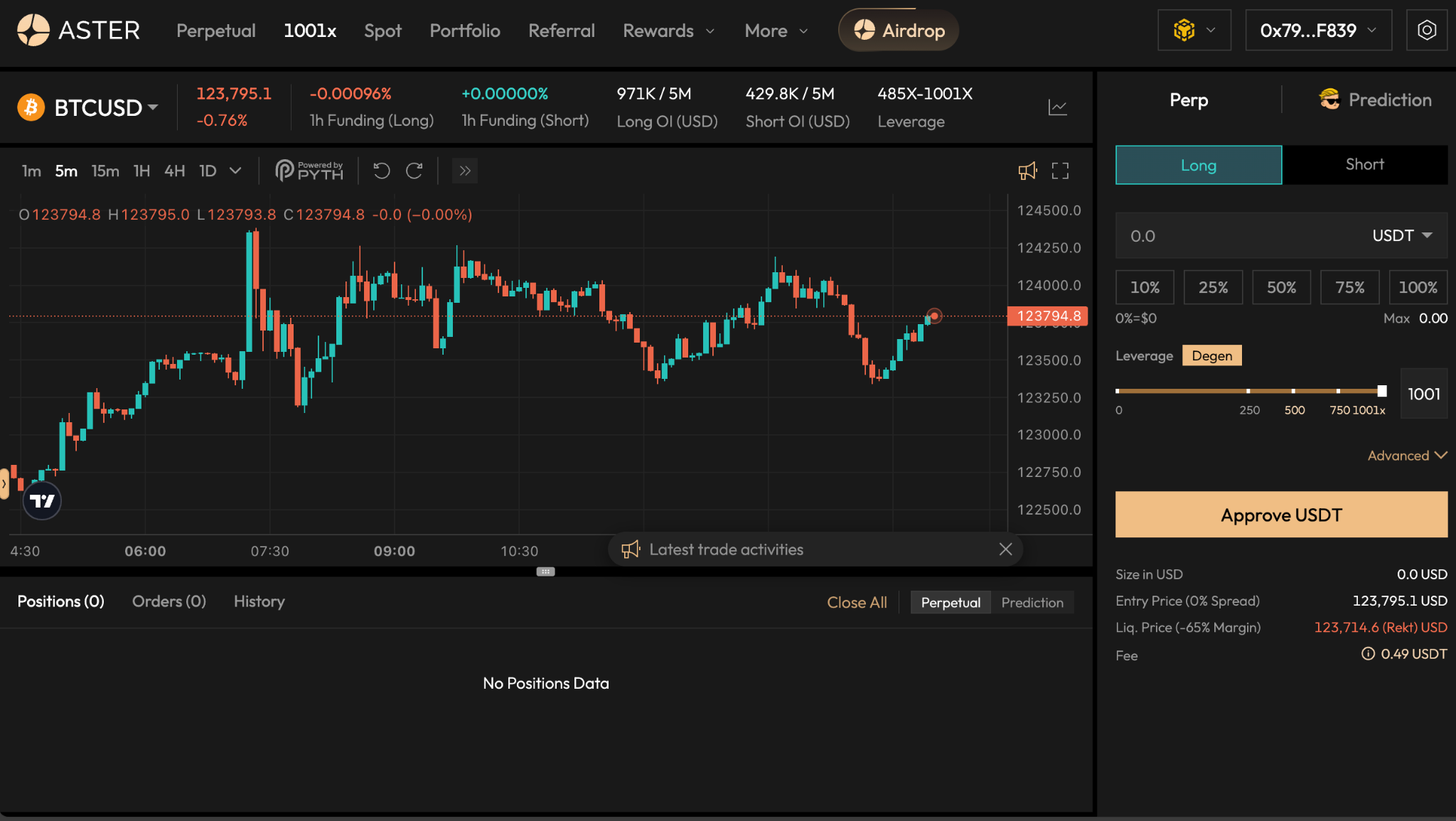This screenshot has height=821, width=1456.
Task: Click the TradingView logo badge
Action: click(42, 501)
